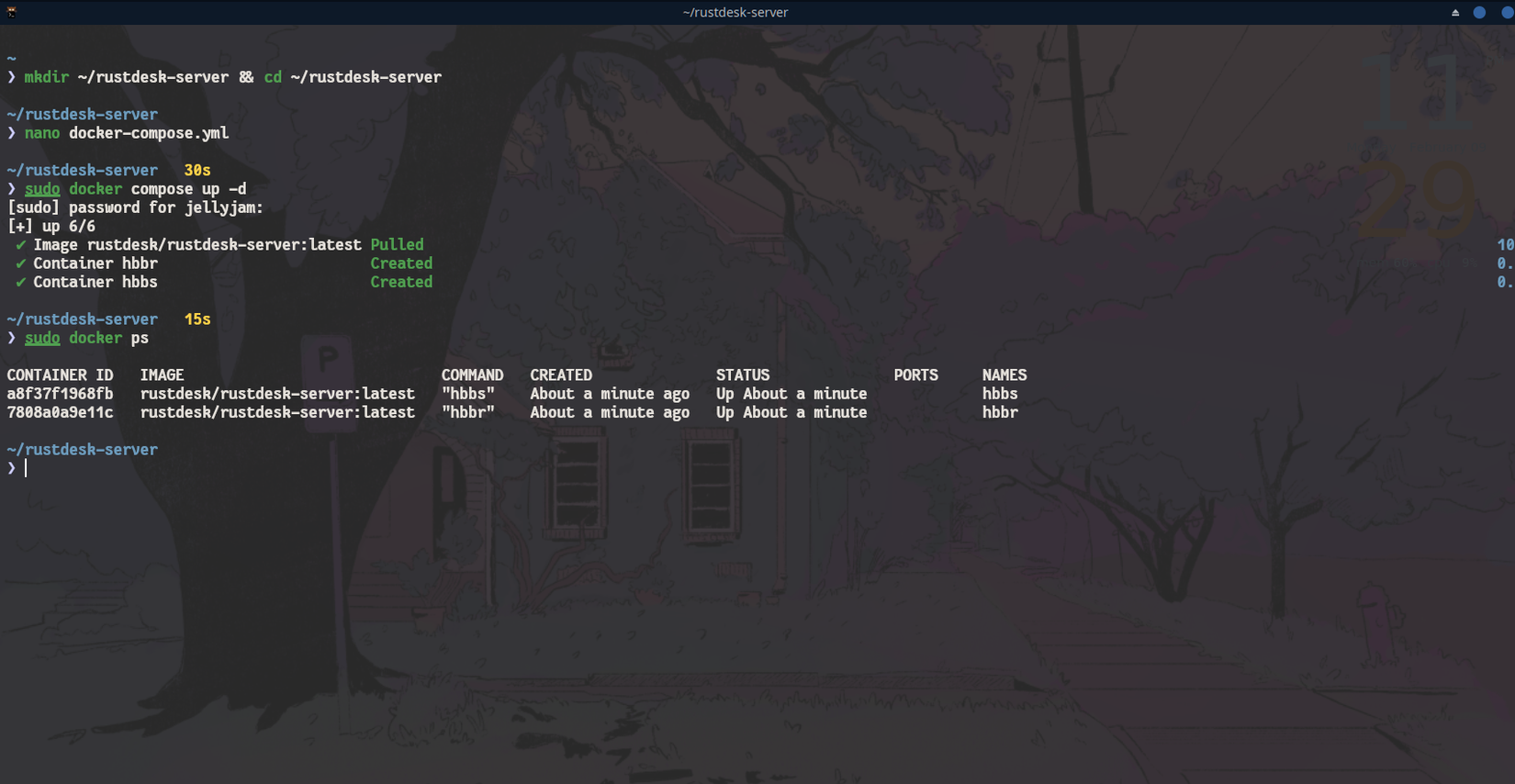Click the 'COMMAND' column header
Screen dimensions: 1515x784
pyautogui.click(x=472, y=375)
